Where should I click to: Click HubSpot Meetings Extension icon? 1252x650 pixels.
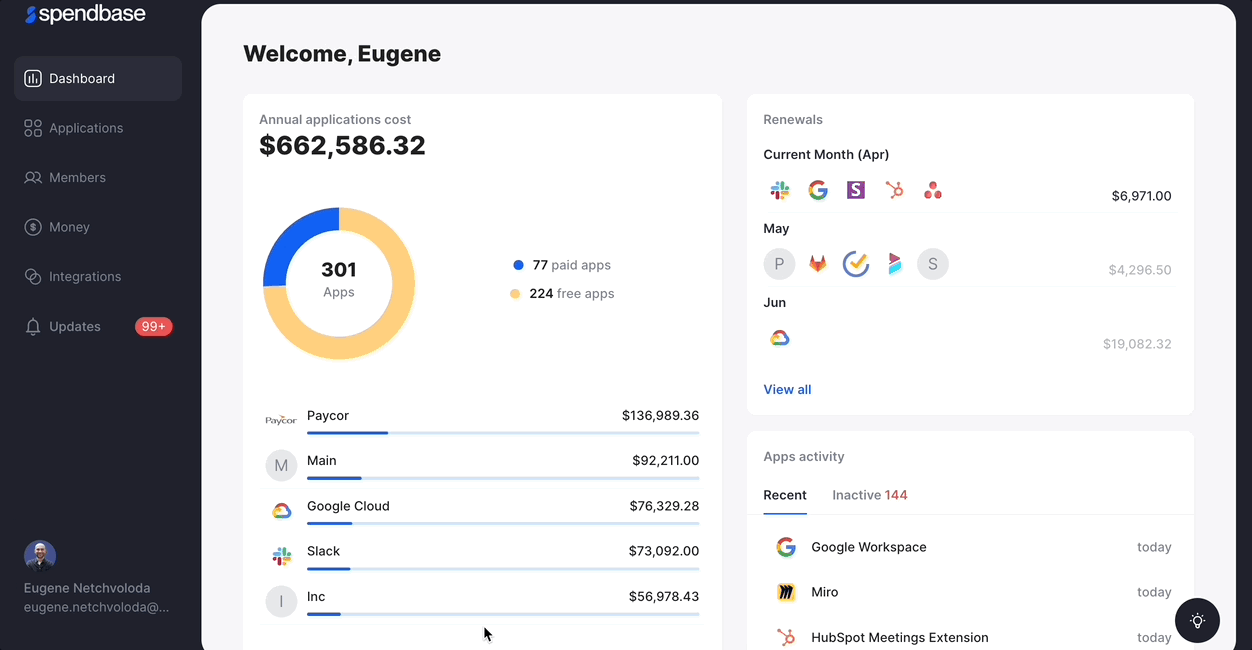click(786, 637)
